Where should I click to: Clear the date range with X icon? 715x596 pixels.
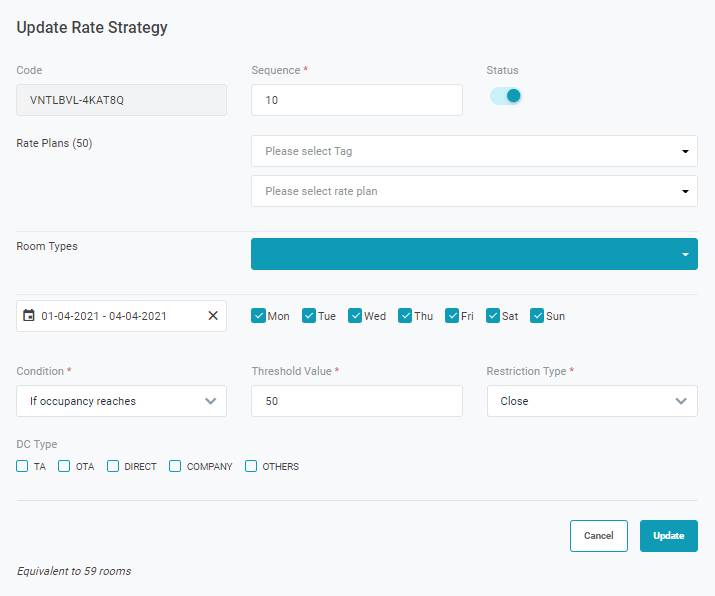pos(212,316)
